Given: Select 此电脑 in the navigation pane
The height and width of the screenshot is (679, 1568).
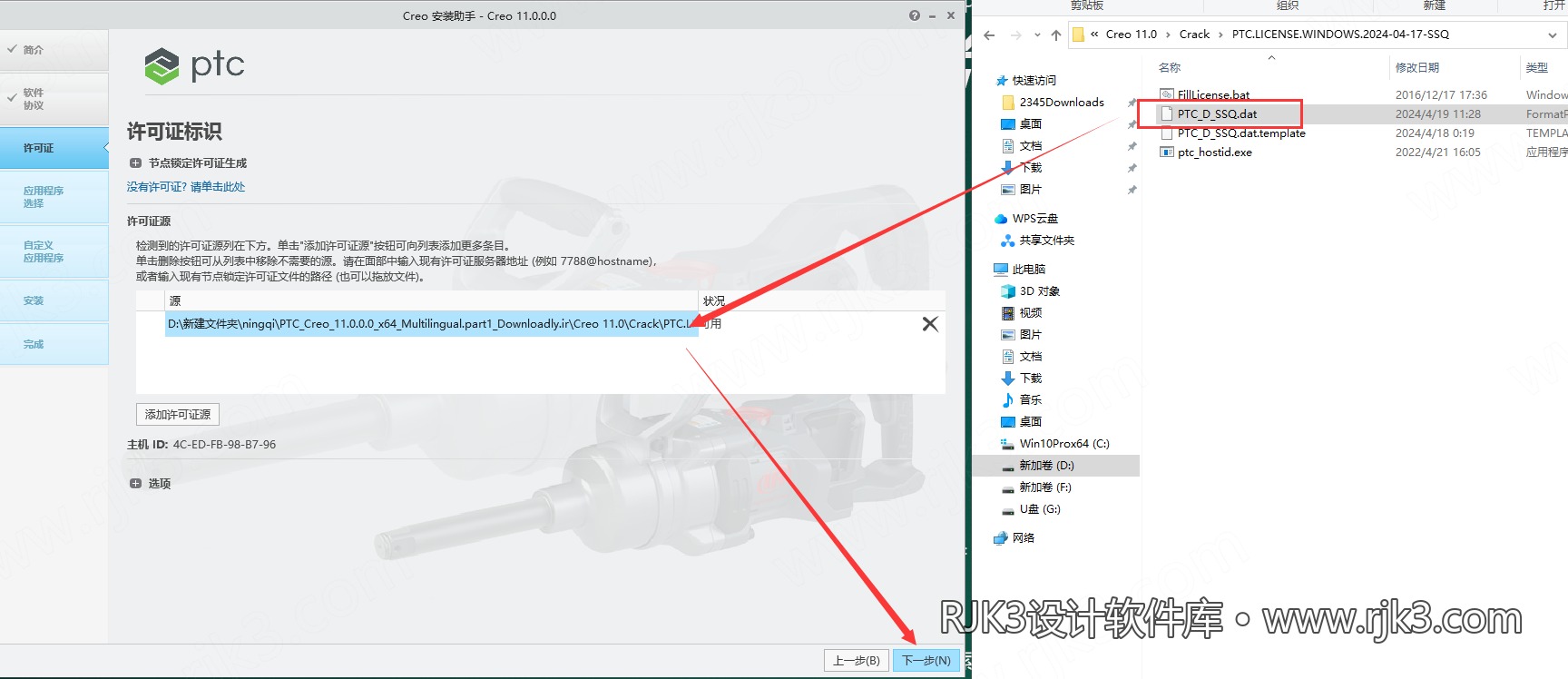Looking at the screenshot, I should tap(1029, 270).
